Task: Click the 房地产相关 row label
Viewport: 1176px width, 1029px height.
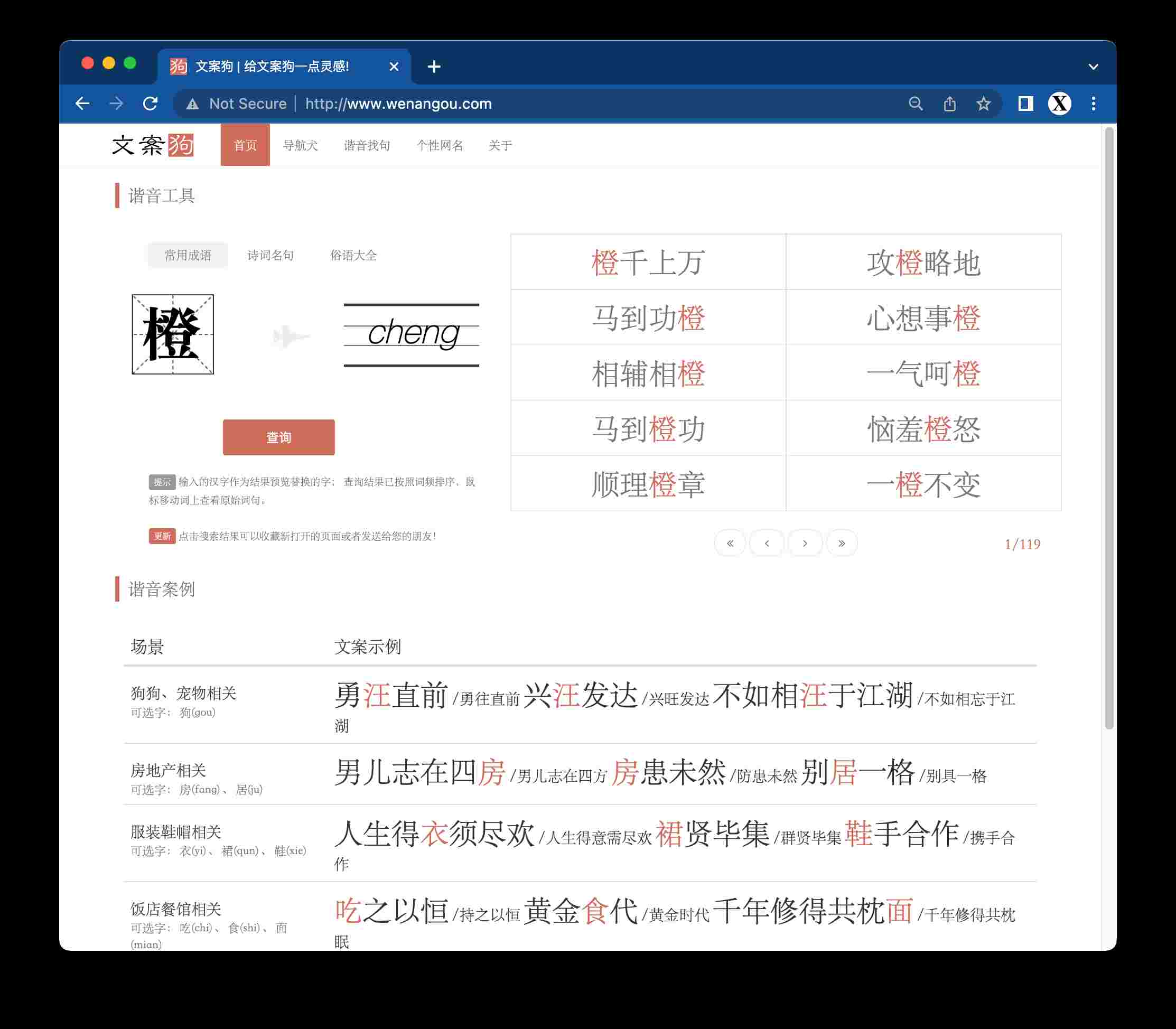Action: point(168,770)
